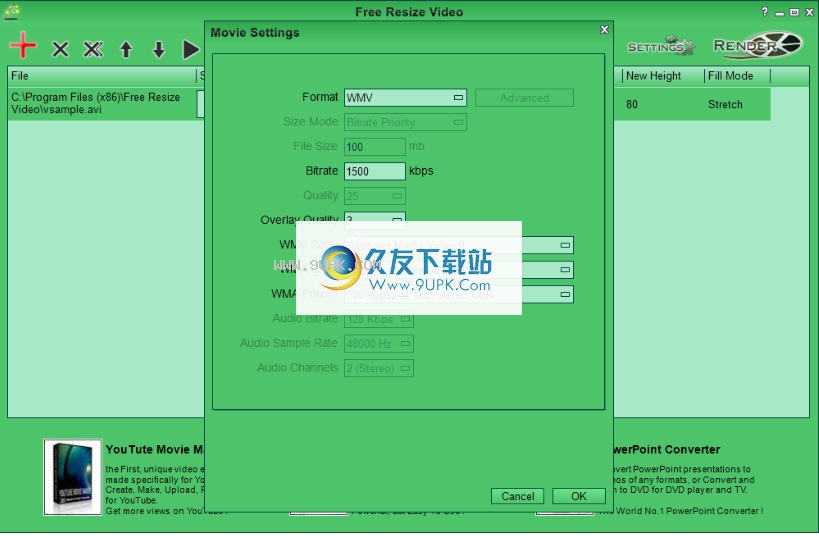This screenshot has width=819, height=536.
Task: Click the YouTube Movie Maker box thumbnail
Action: tap(73, 477)
